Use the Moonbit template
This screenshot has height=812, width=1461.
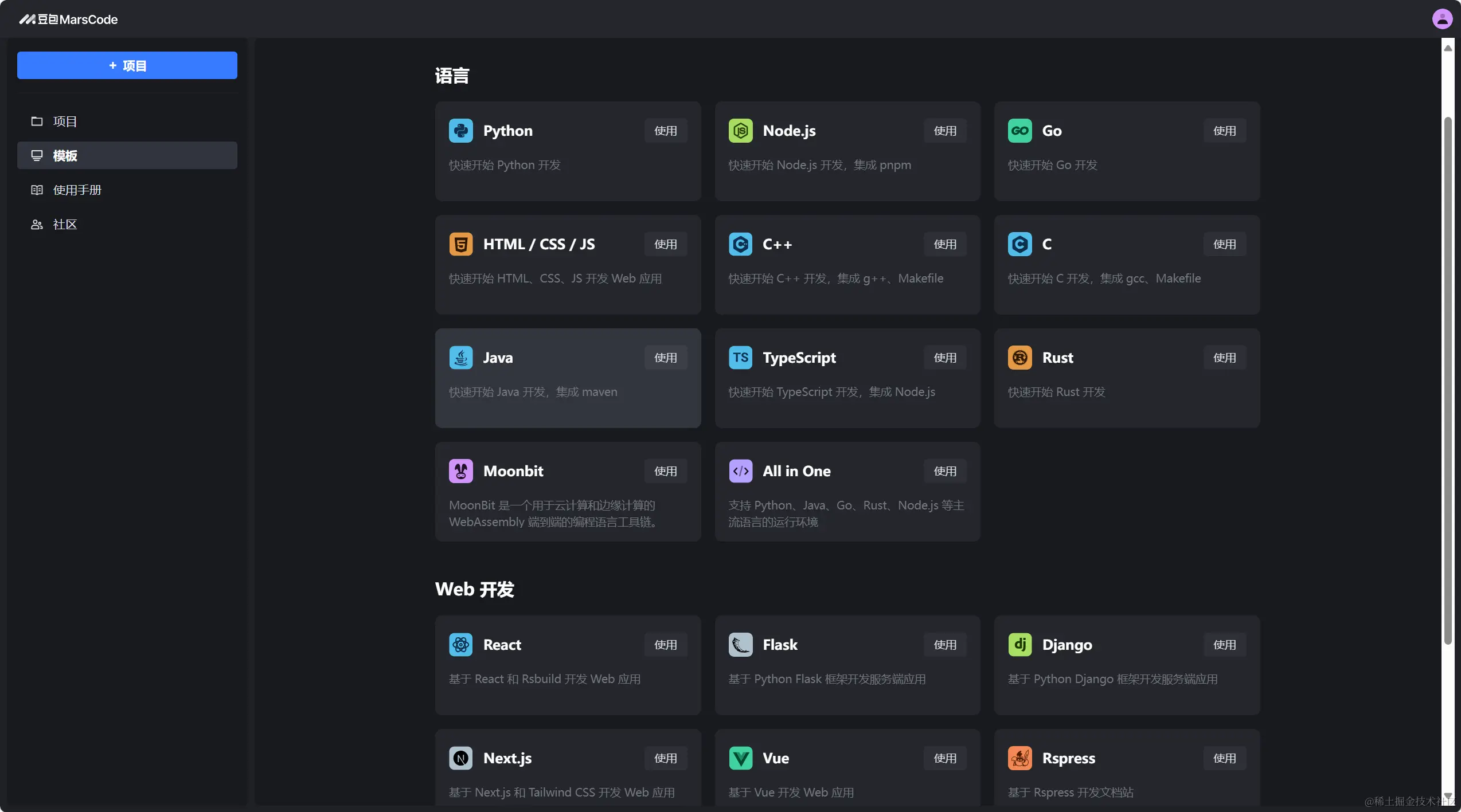666,471
